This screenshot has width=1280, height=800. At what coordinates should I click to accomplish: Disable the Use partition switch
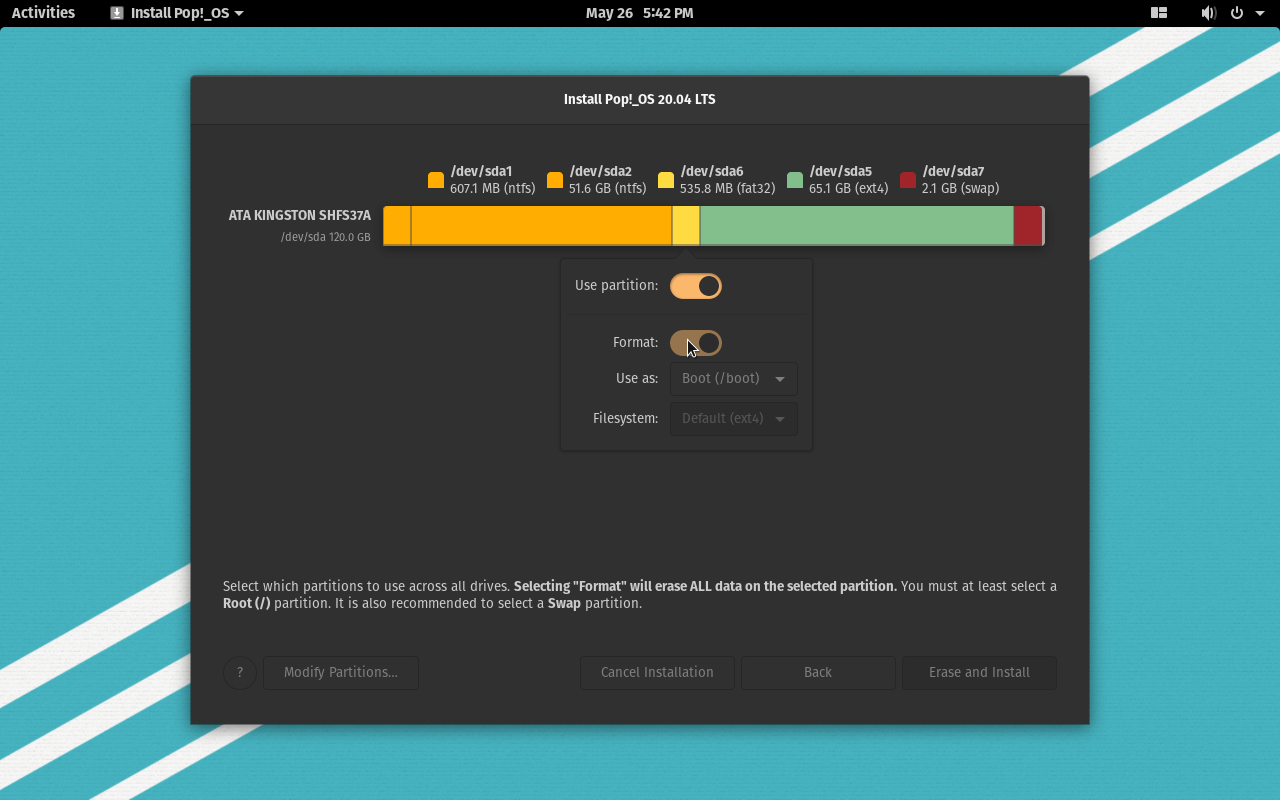point(696,286)
